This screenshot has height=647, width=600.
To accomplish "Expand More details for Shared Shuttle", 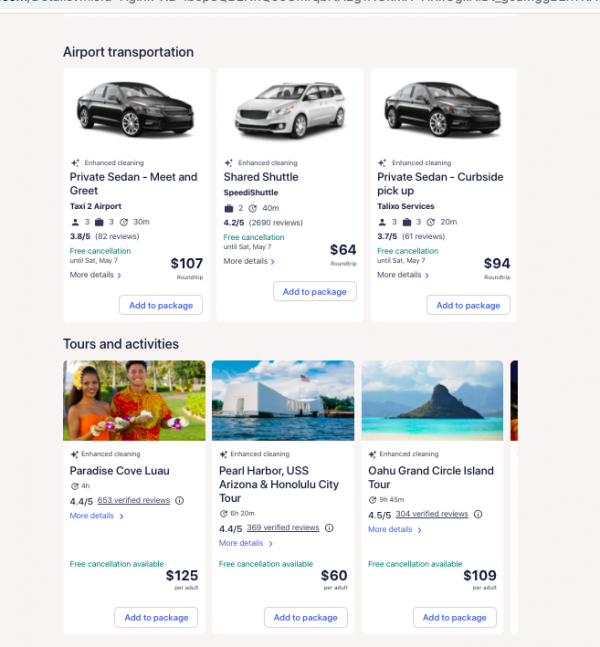I will click(249, 261).
